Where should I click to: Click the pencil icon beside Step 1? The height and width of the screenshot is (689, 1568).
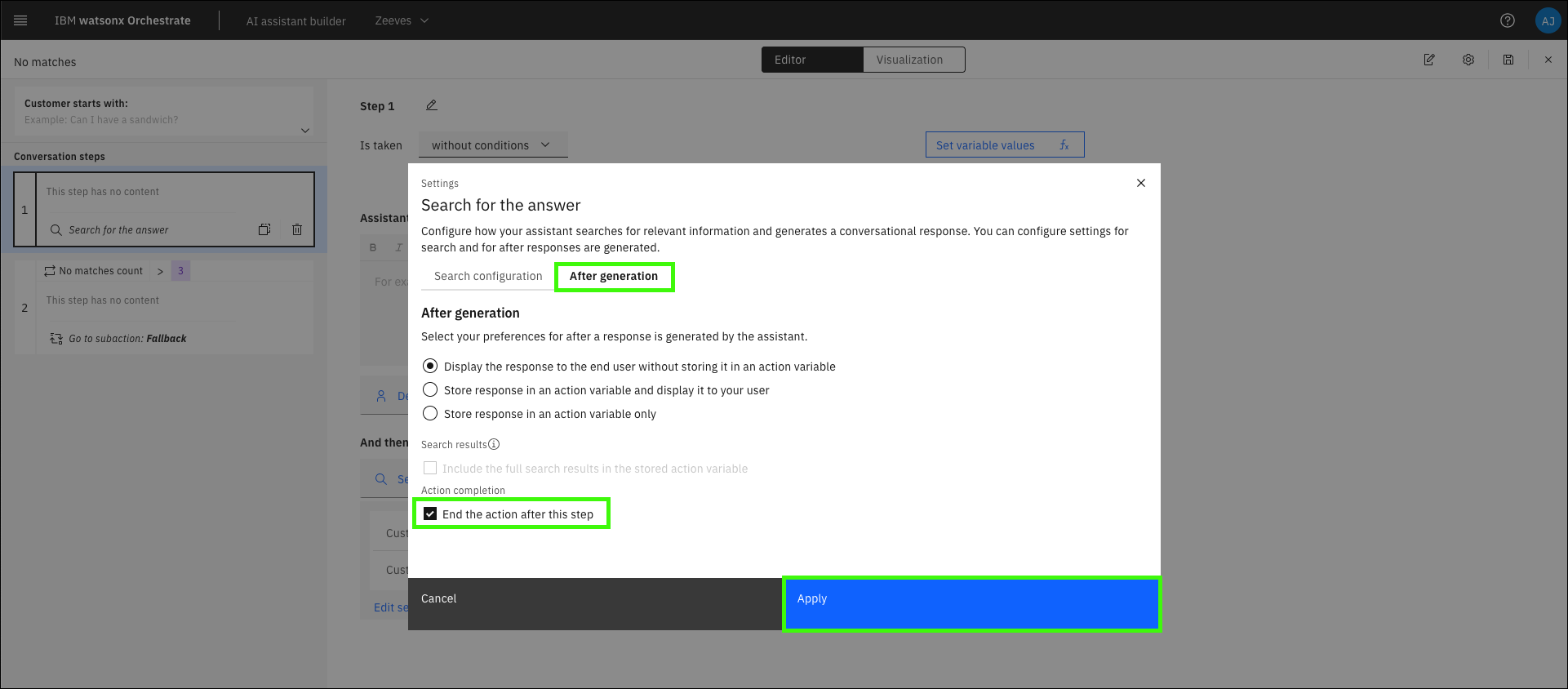432,105
